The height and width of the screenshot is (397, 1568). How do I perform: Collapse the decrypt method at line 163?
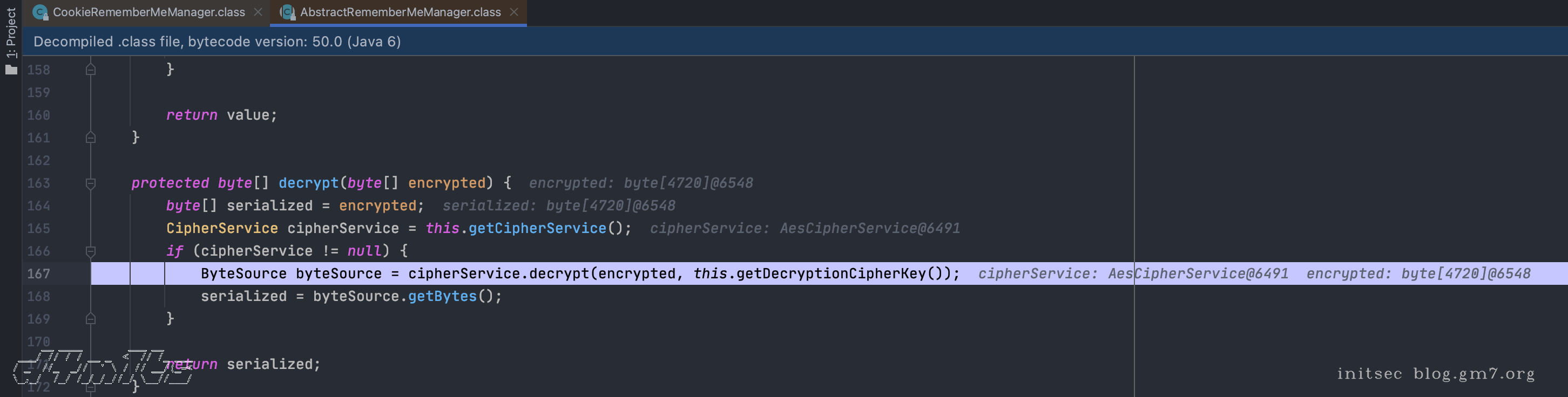91,183
